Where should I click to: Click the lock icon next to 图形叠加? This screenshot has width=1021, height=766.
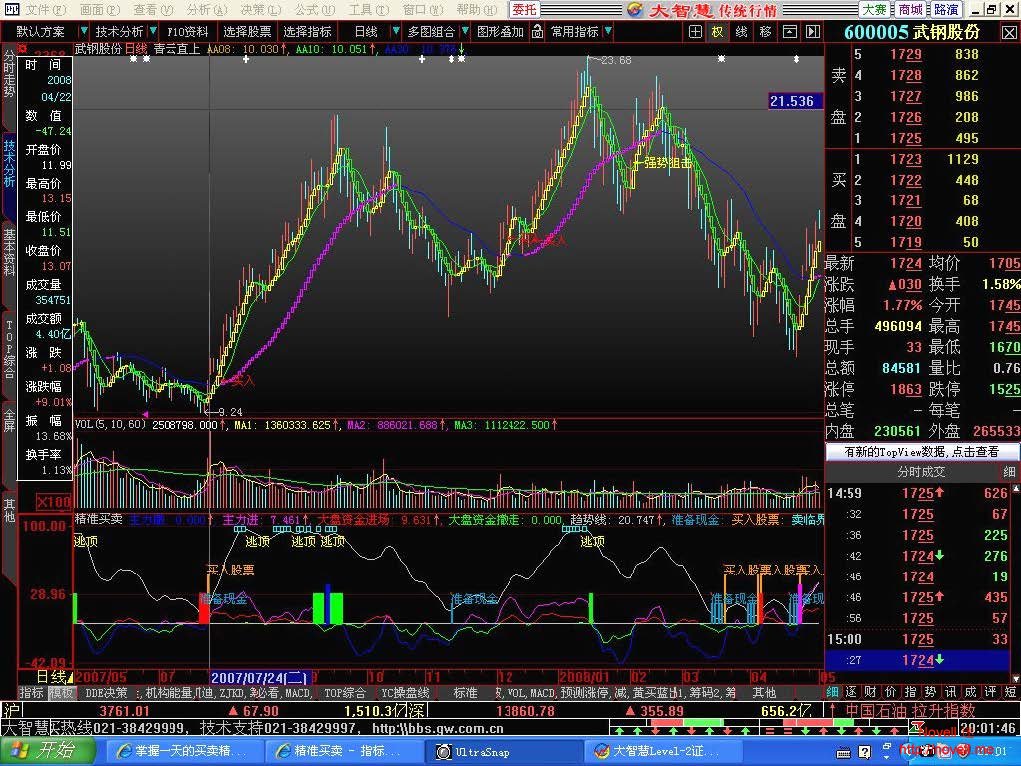point(537,31)
